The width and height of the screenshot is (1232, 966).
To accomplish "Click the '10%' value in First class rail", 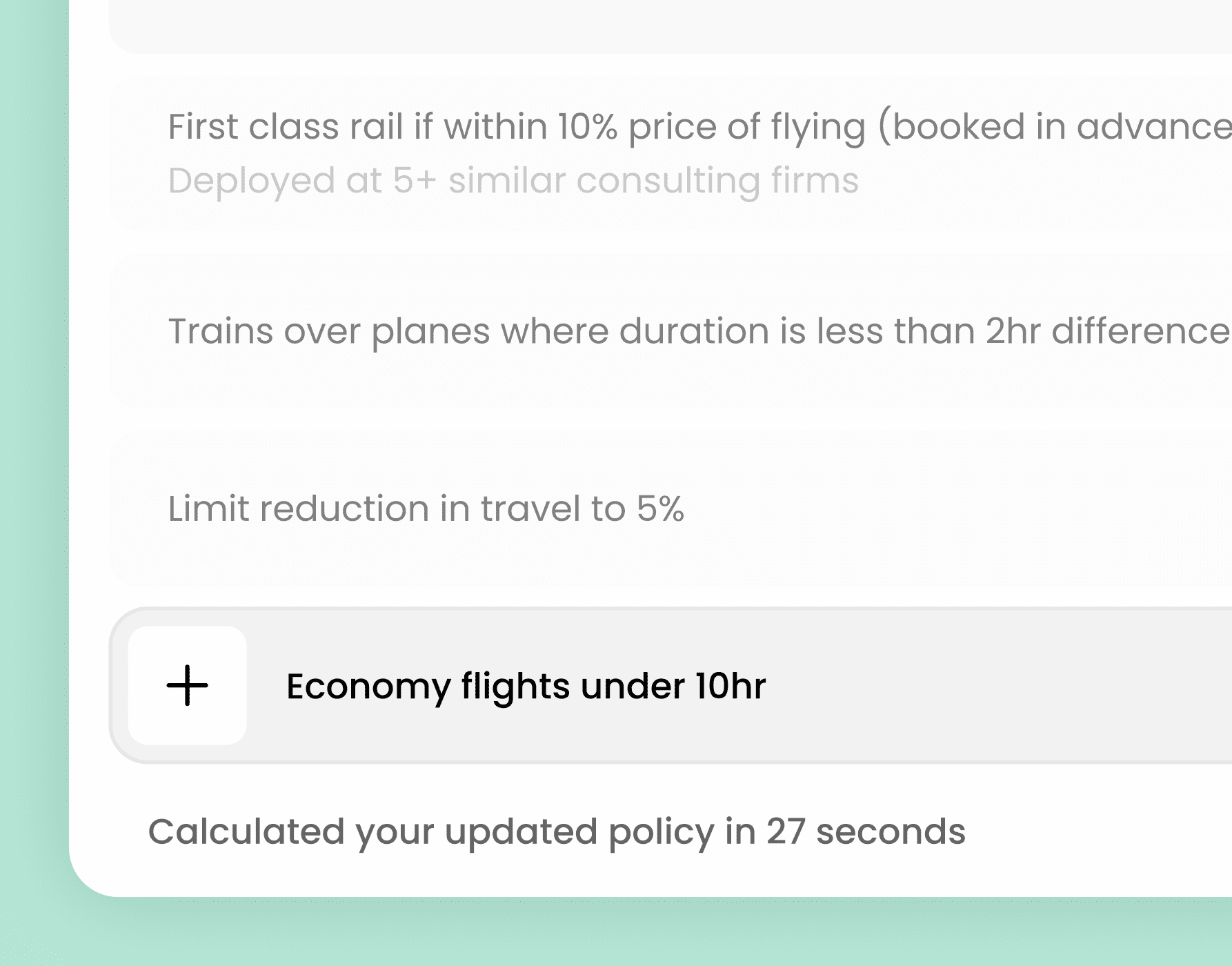I will tap(587, 128).
